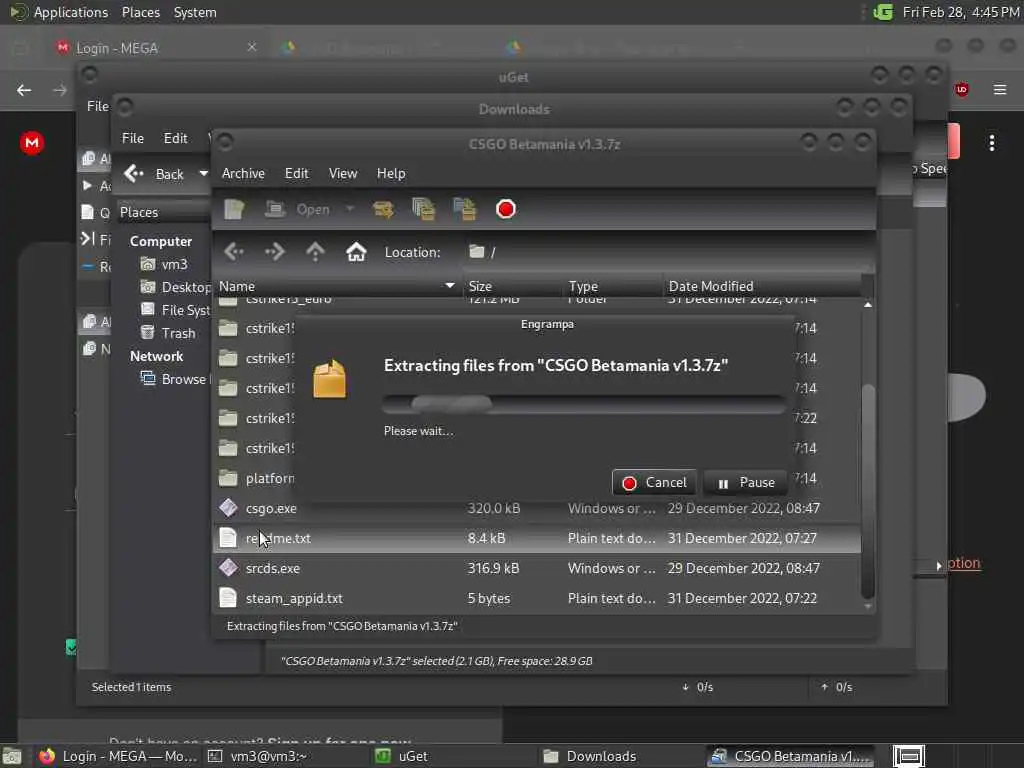
Task: Click the new archive icon in Engrampa toolbar
Action: 234,210
